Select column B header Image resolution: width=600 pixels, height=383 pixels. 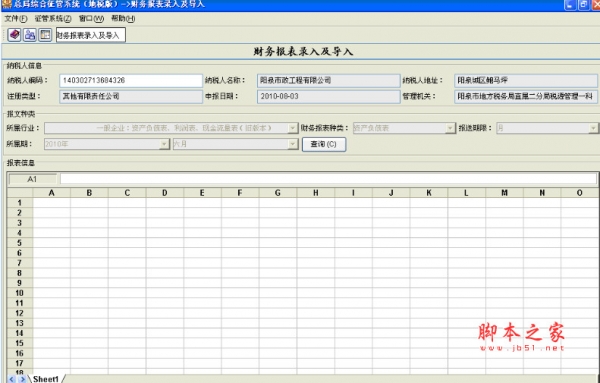[89, 193]
